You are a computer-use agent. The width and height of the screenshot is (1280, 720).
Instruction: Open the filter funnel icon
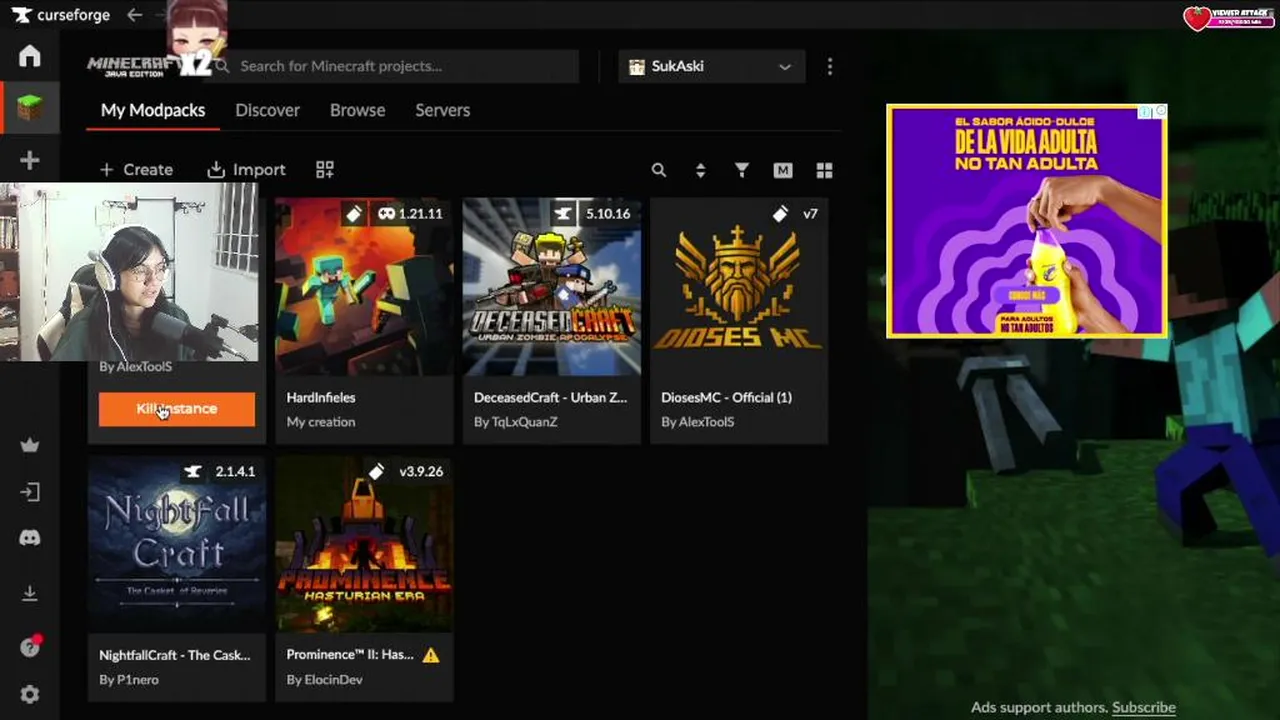[x=741, y=170]
